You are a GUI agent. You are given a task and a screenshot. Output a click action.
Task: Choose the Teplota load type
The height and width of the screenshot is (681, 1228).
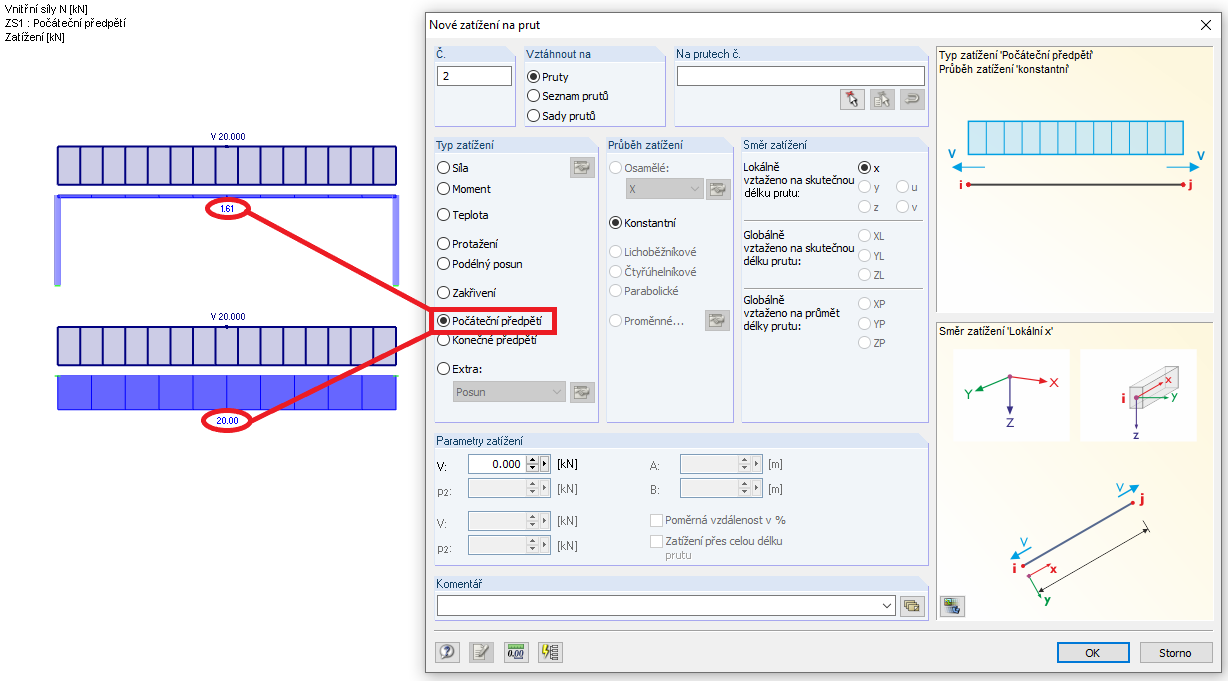(443, 214)
